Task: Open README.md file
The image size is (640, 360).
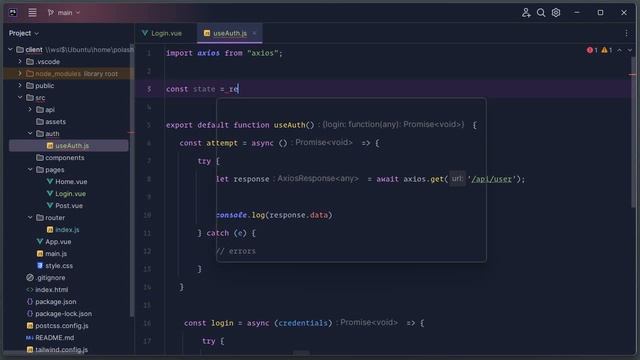Action: click(x=50, y=338)
